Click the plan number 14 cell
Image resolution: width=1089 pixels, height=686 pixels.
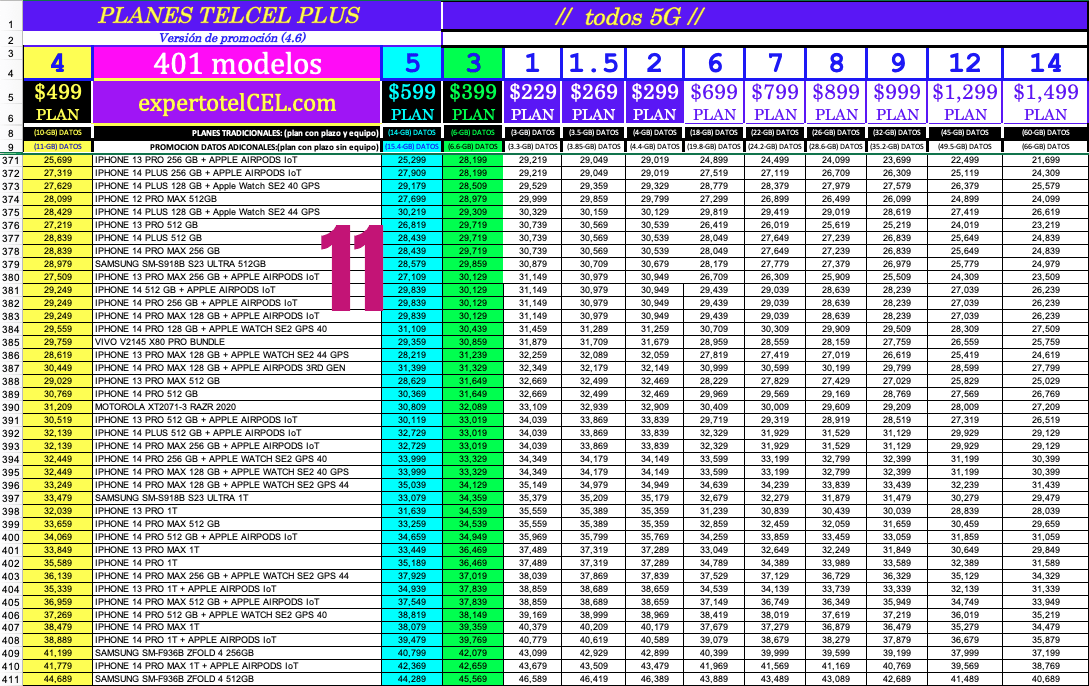coord(1045,63)
